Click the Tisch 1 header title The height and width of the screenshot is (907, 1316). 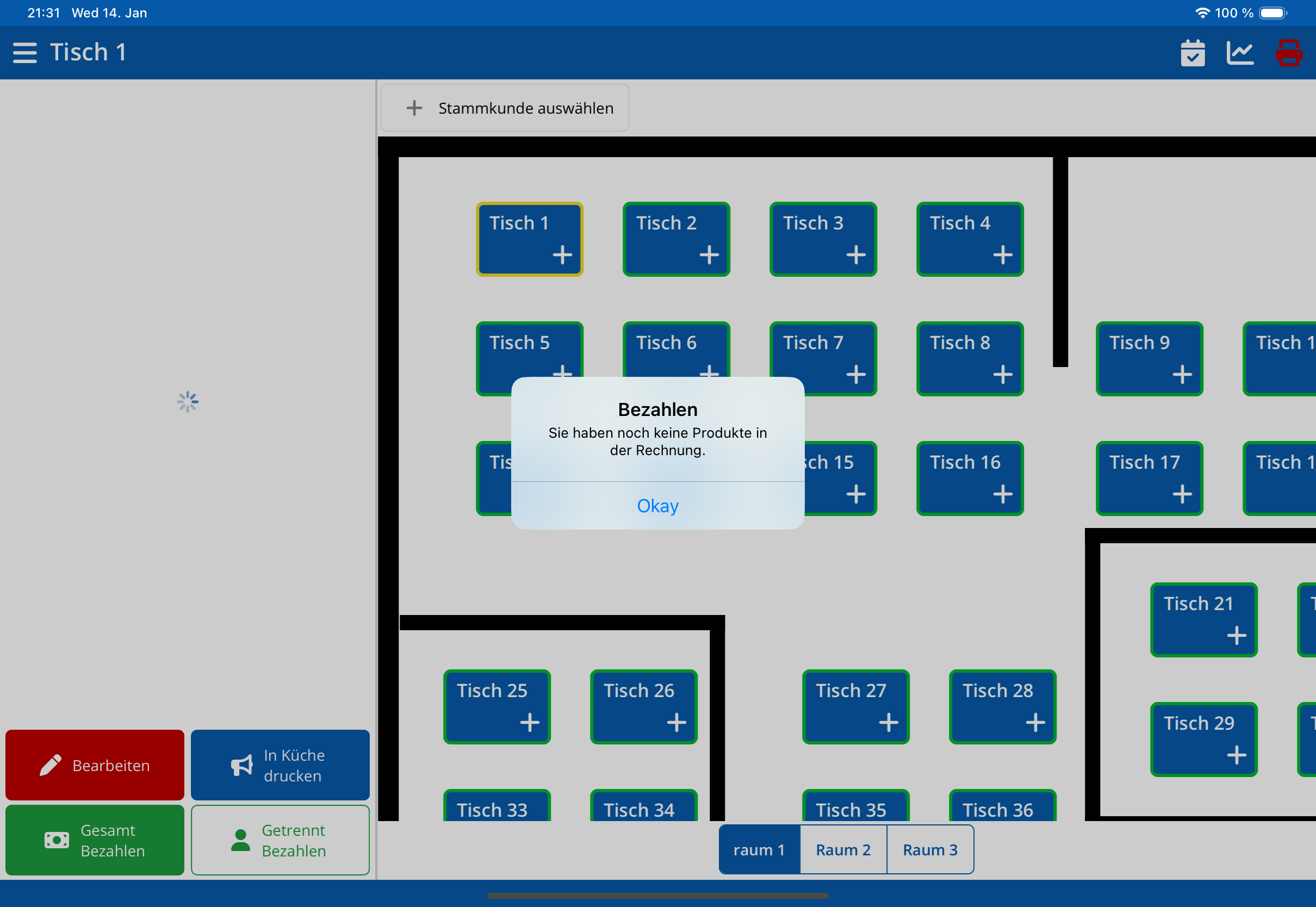tap(88, 52)
